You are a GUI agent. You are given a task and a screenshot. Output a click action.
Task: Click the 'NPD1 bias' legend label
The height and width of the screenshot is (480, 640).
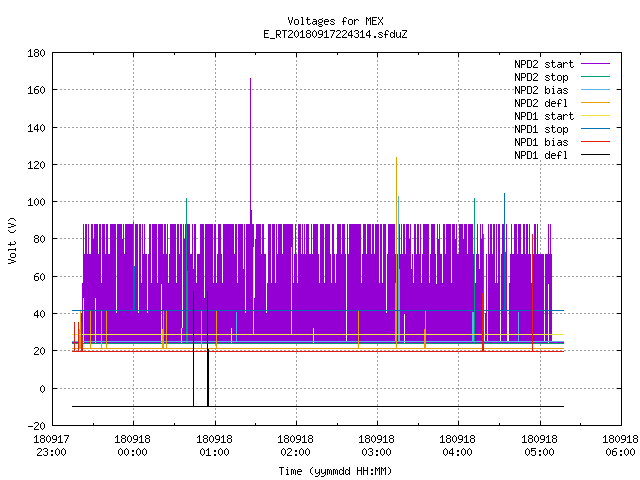[x=541, y=142]
